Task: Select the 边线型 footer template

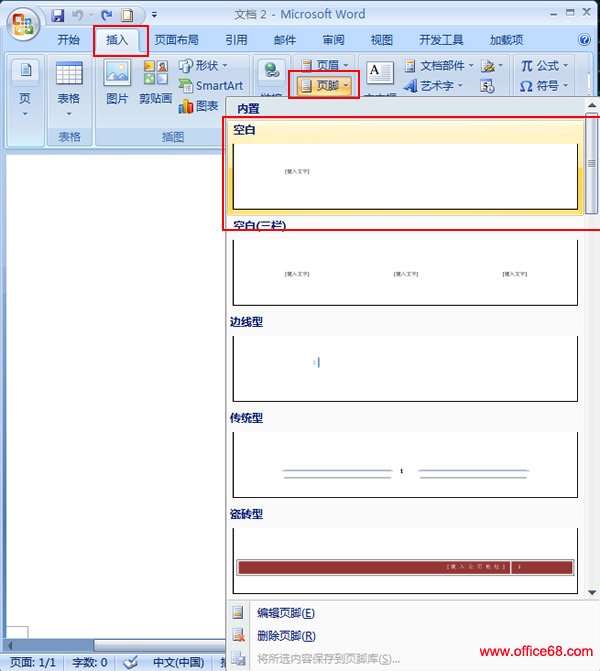Action: (x=405, y=359)
